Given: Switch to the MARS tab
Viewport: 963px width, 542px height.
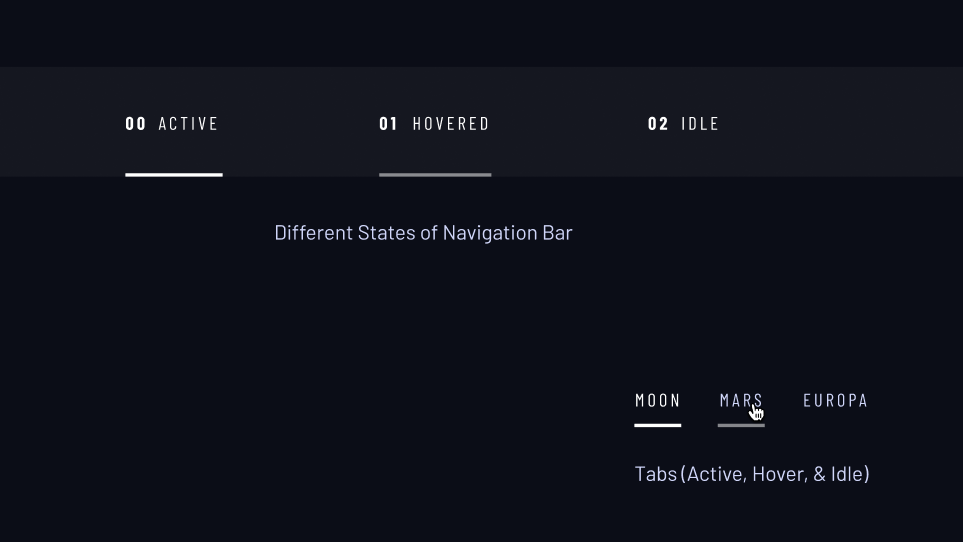Looking at the screenshot, I should pos(741,401).
